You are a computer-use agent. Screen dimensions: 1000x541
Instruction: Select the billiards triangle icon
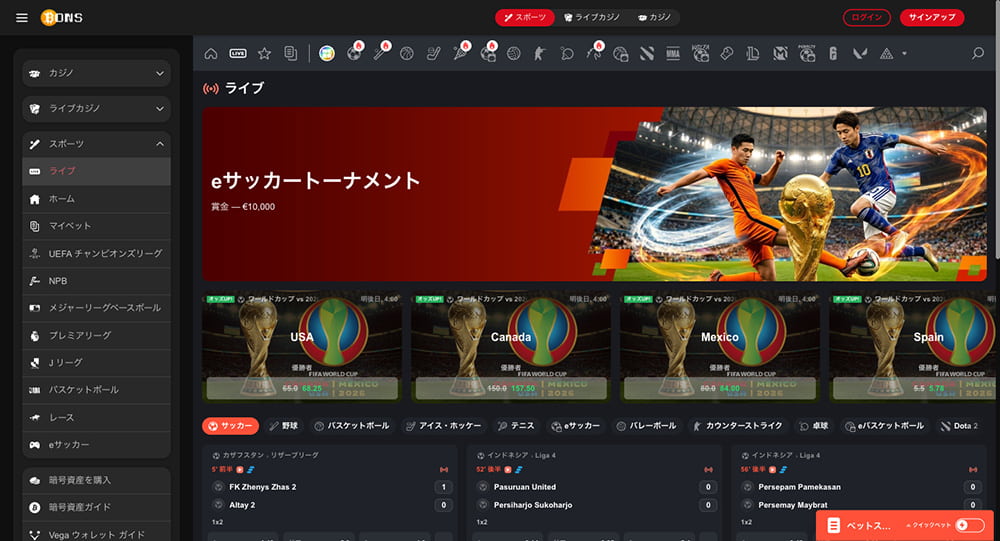tap(886, 54)
